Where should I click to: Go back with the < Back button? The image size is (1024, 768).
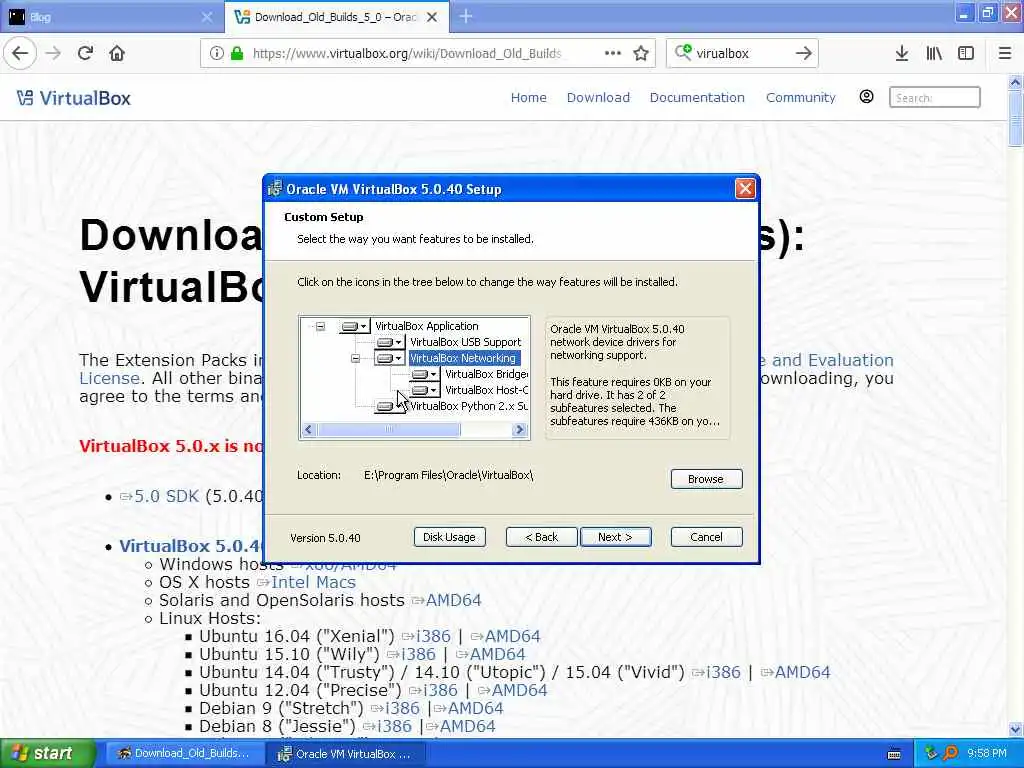tap(541, 537)
